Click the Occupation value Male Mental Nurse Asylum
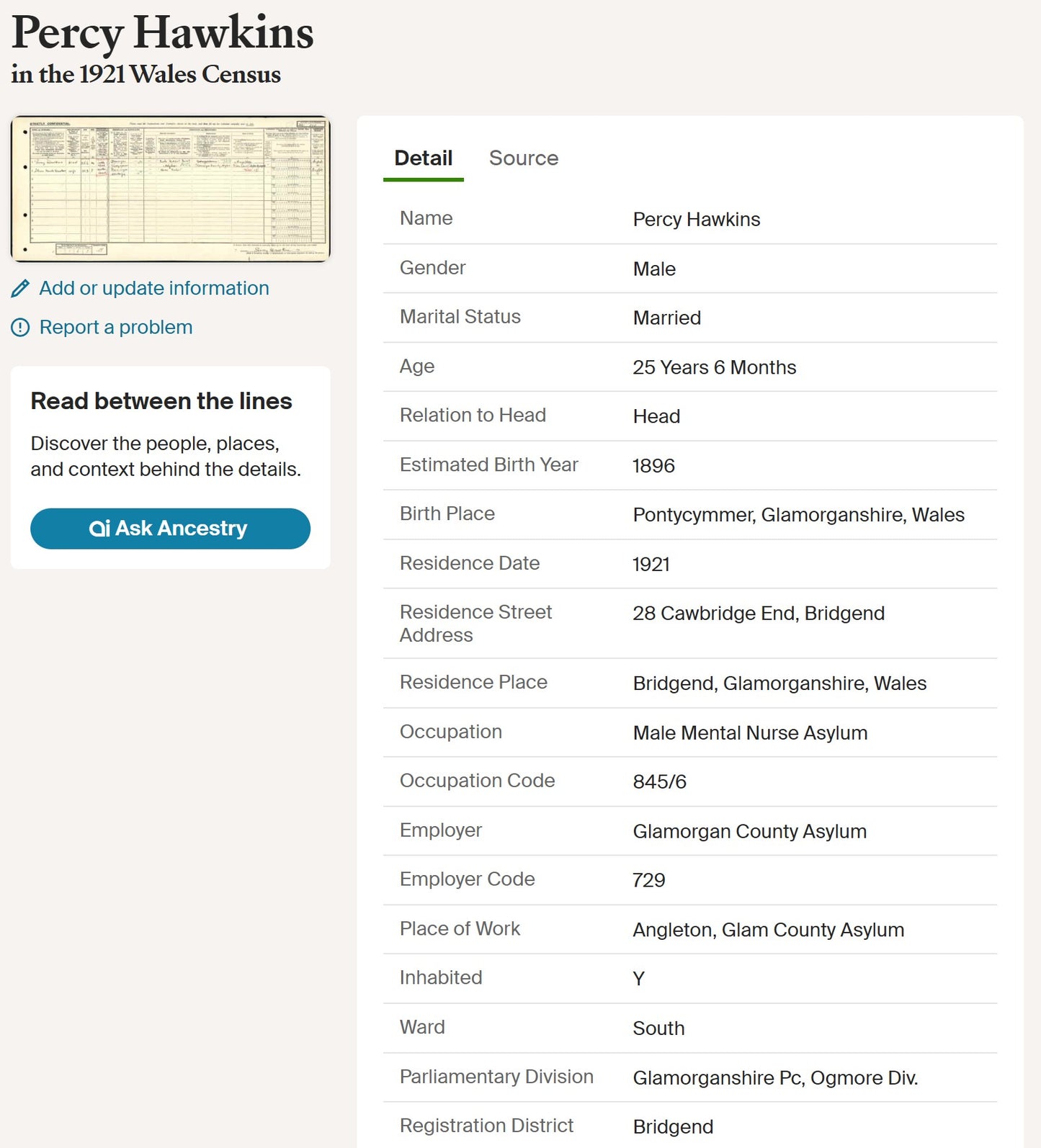Viewport: 1041px width, 1148px height. coord(750,733)
